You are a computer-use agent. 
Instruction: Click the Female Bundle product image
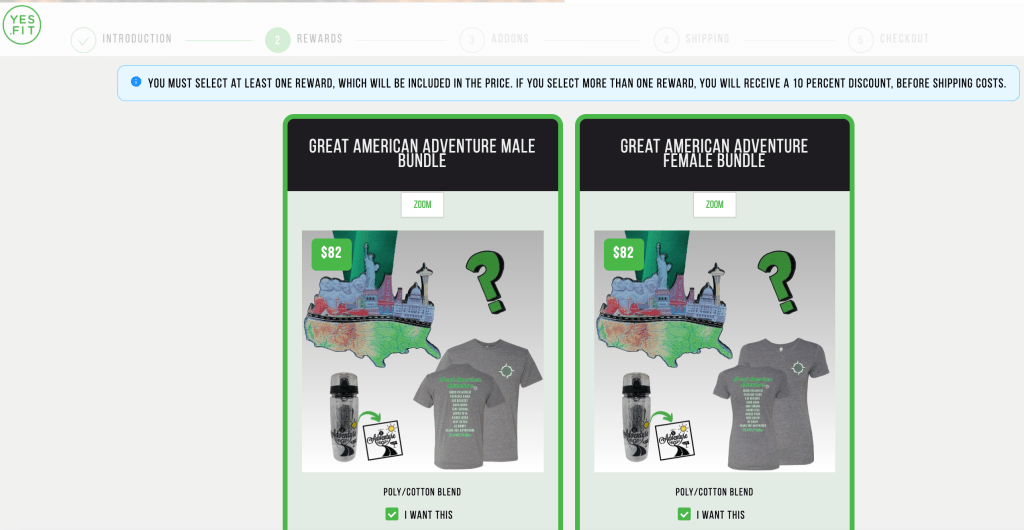tap(714, 351)
